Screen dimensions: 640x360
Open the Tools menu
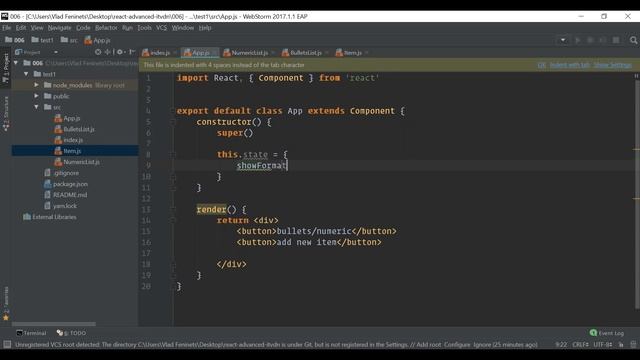(144, 28)
